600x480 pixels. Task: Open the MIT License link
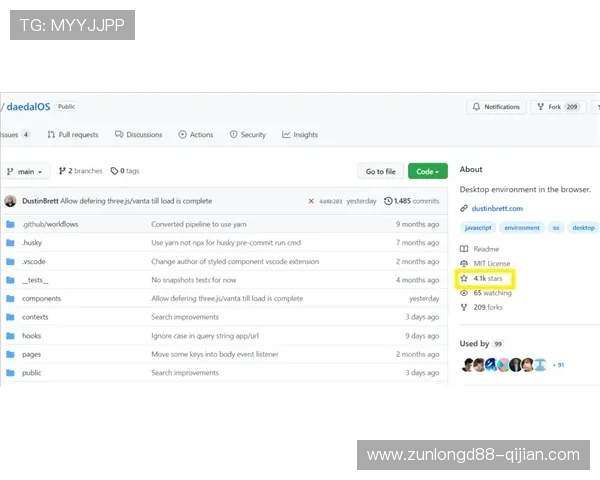[493, 263]
